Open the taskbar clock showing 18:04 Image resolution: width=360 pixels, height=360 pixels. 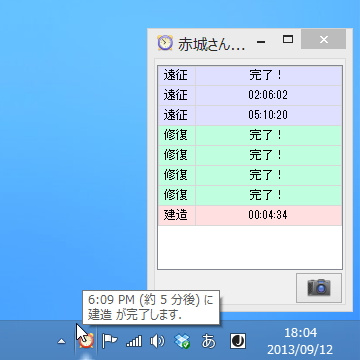point(300,341)
